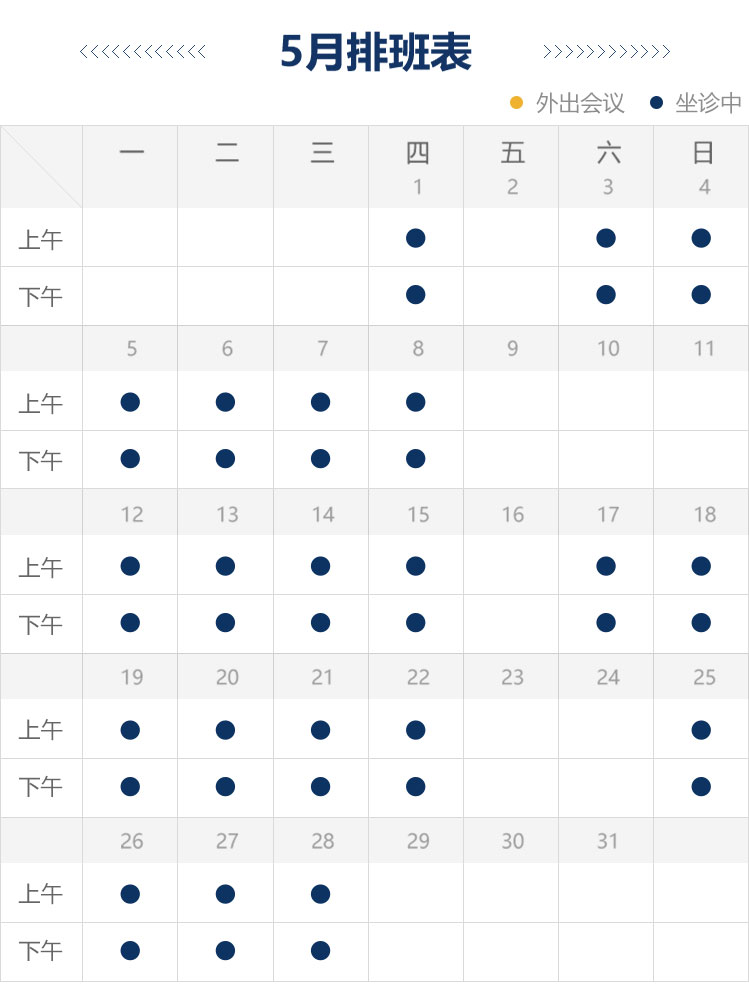Click the May 14 morning clinic dot

(320, 566)
